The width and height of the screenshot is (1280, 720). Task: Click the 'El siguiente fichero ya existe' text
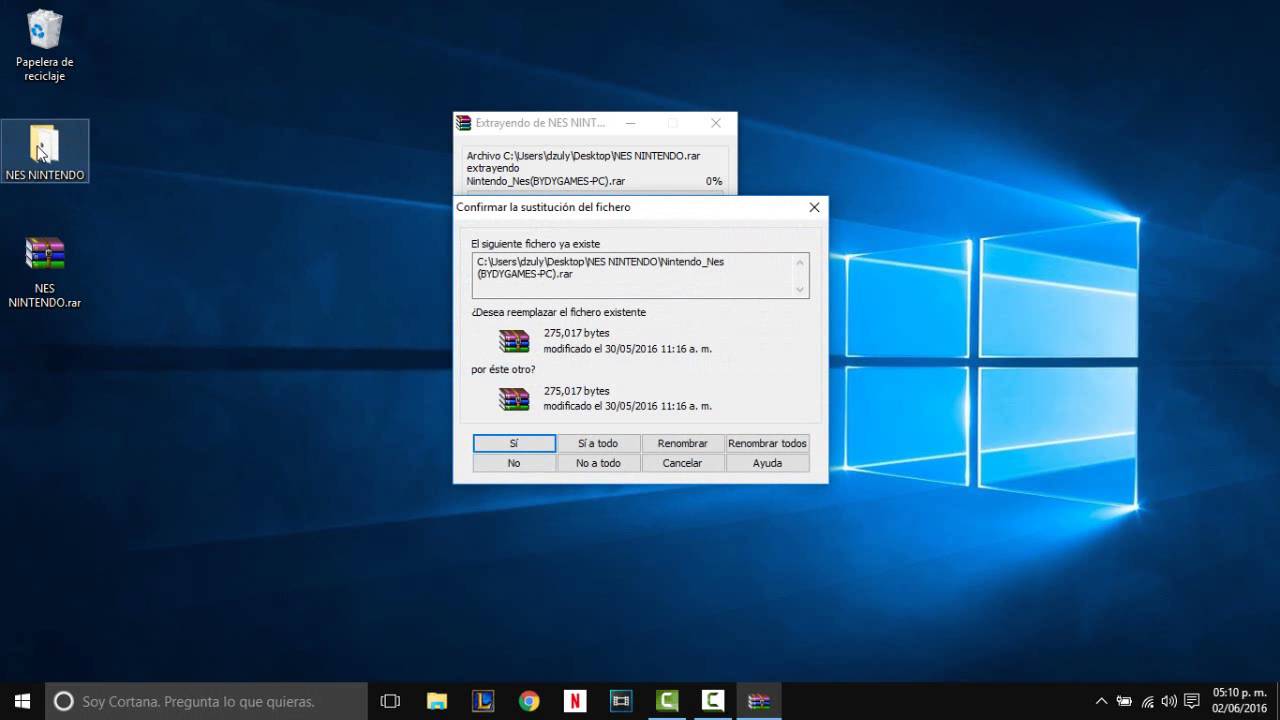coord(536,244)
